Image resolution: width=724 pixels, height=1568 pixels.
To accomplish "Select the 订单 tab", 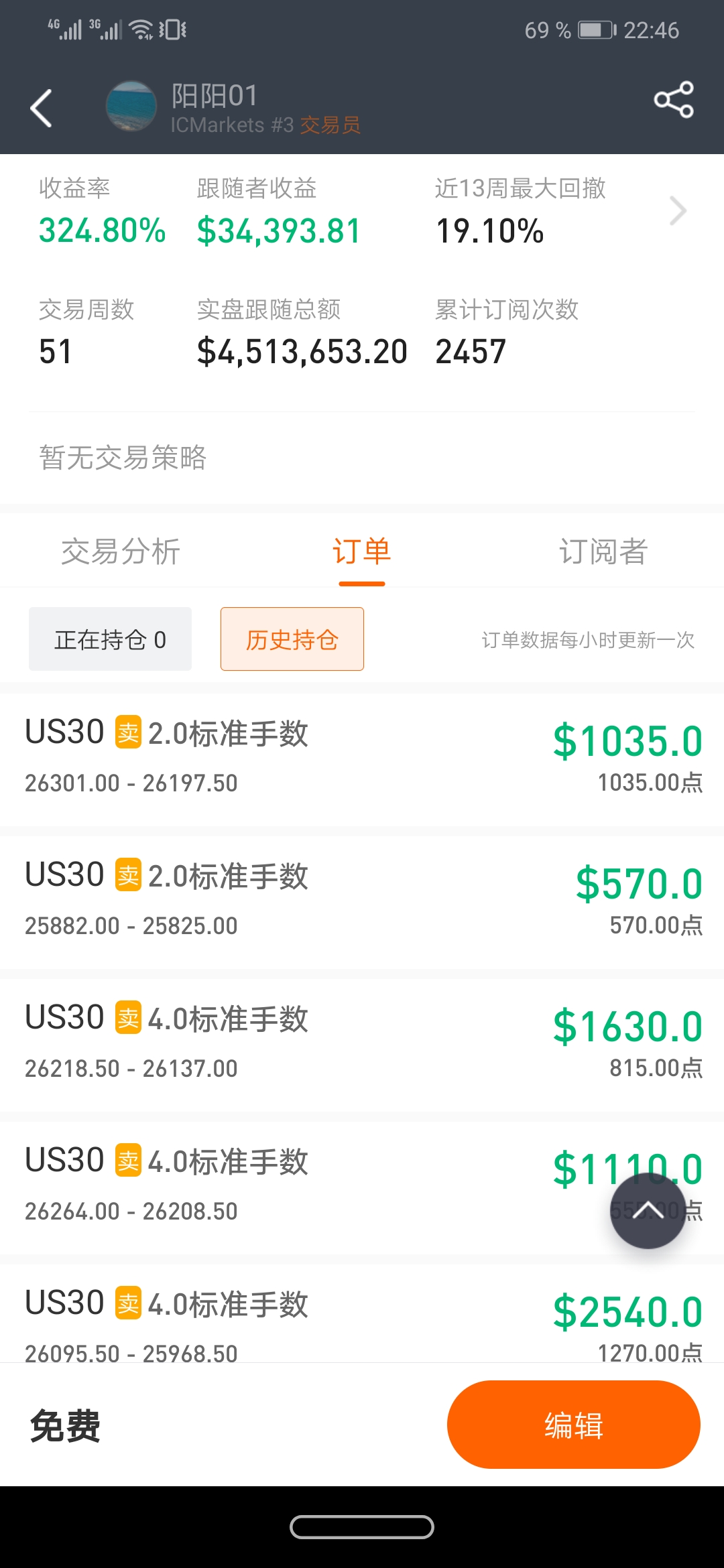I will pos(361,552).
